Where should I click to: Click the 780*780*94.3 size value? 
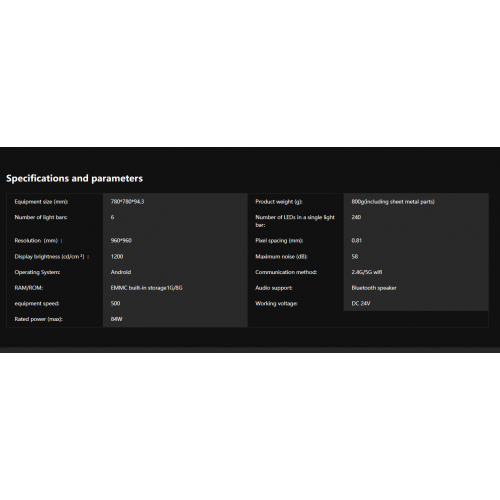point(127,202)
